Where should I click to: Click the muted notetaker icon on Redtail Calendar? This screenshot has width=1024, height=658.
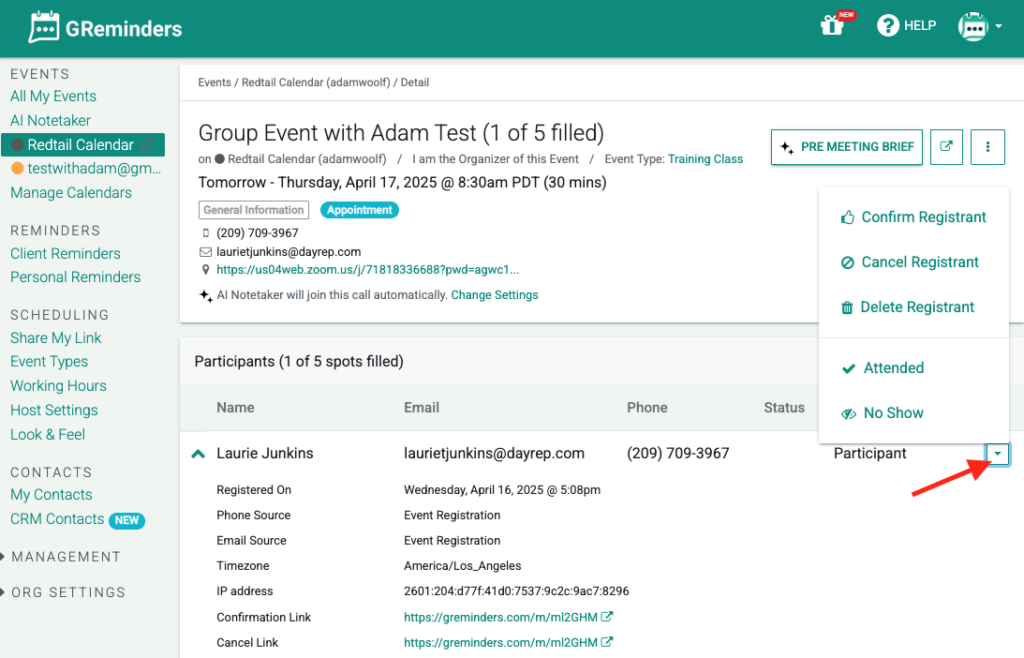148,145
